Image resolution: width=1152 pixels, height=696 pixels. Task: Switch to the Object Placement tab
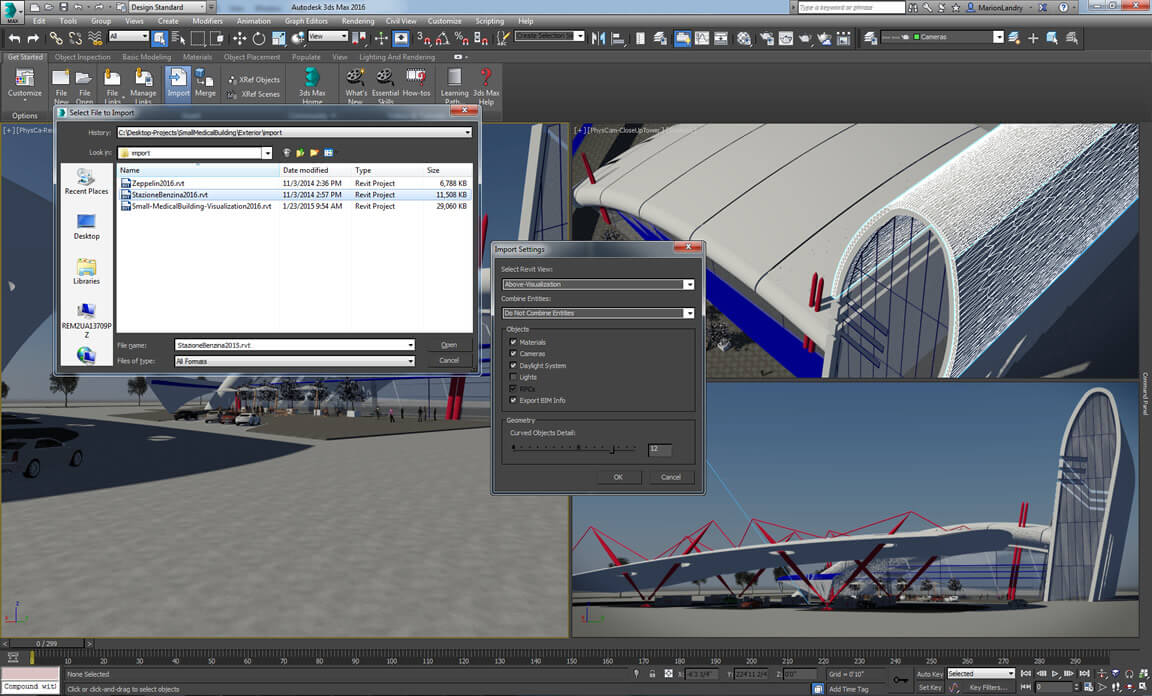252,57
